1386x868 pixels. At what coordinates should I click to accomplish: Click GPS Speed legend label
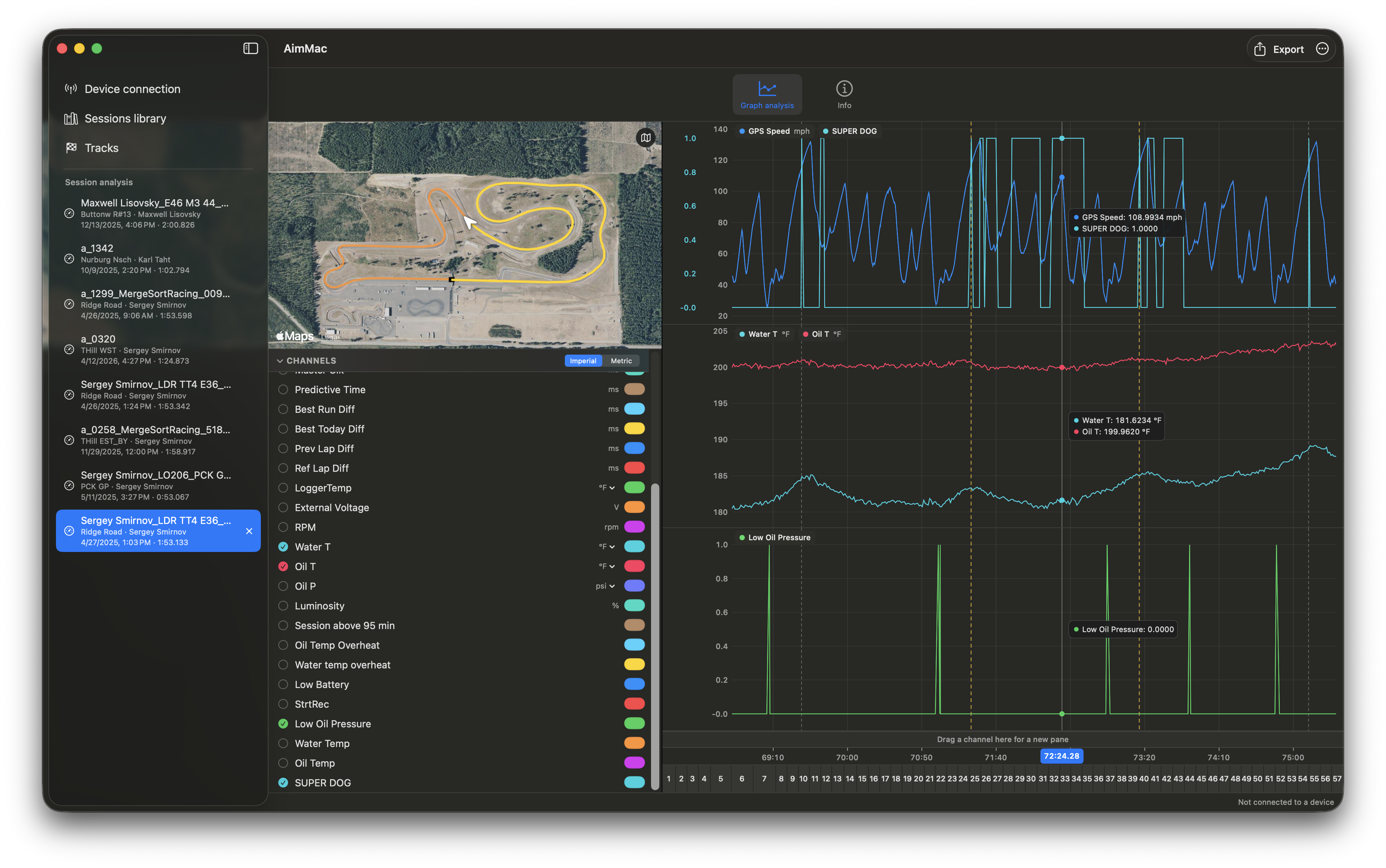(774, 131)
